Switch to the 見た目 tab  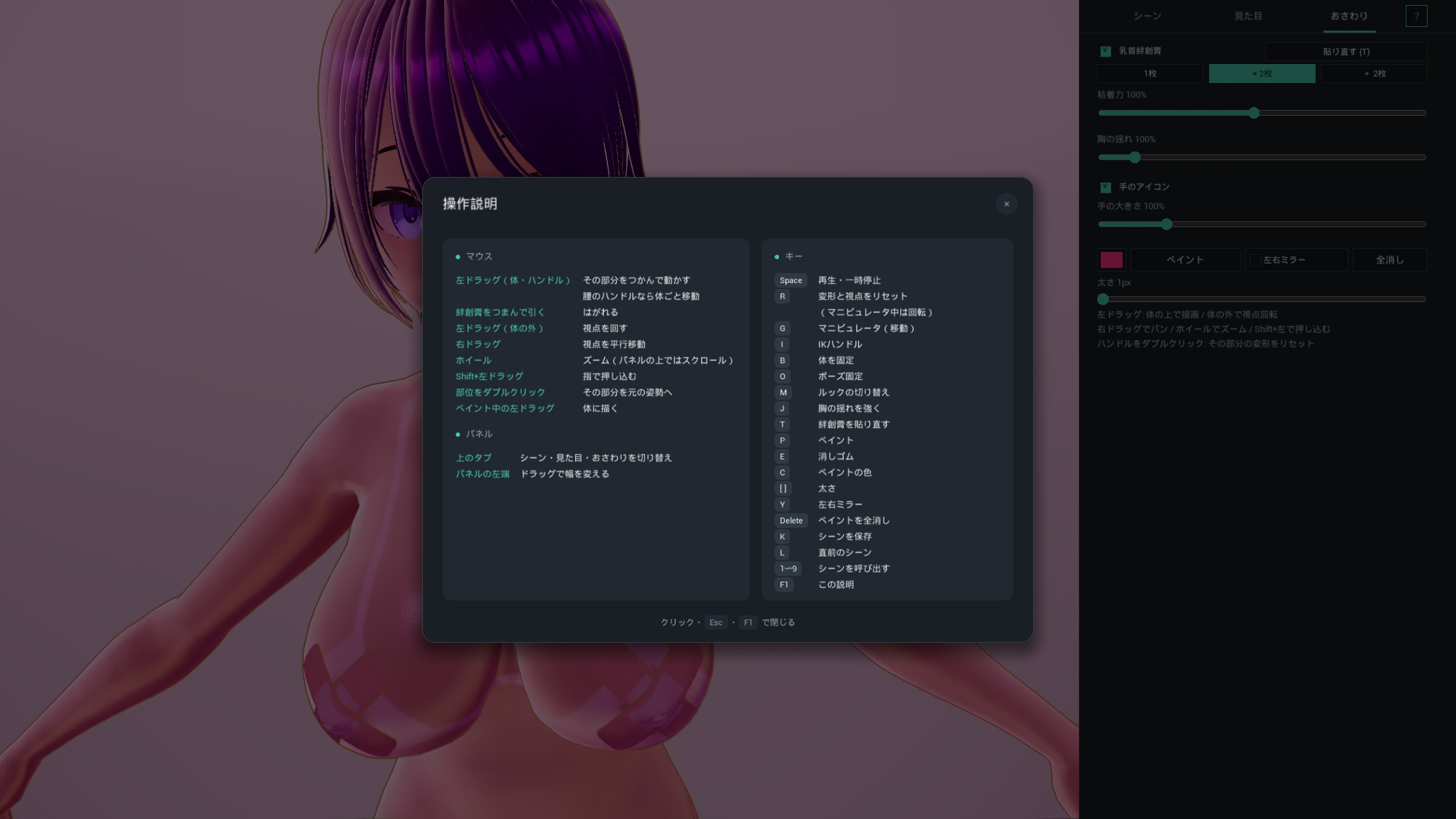tap(1248, 16)
